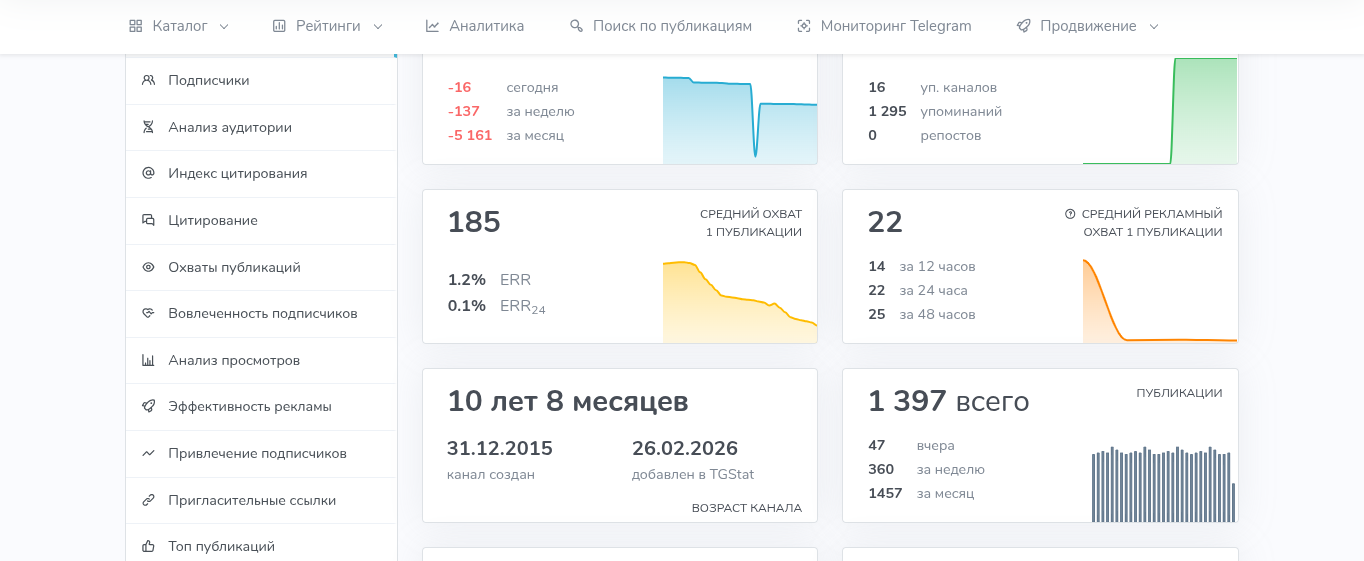The image size is (1364, 561).
Task: Click the publications bar chart
Action: tap(1164, 484)
